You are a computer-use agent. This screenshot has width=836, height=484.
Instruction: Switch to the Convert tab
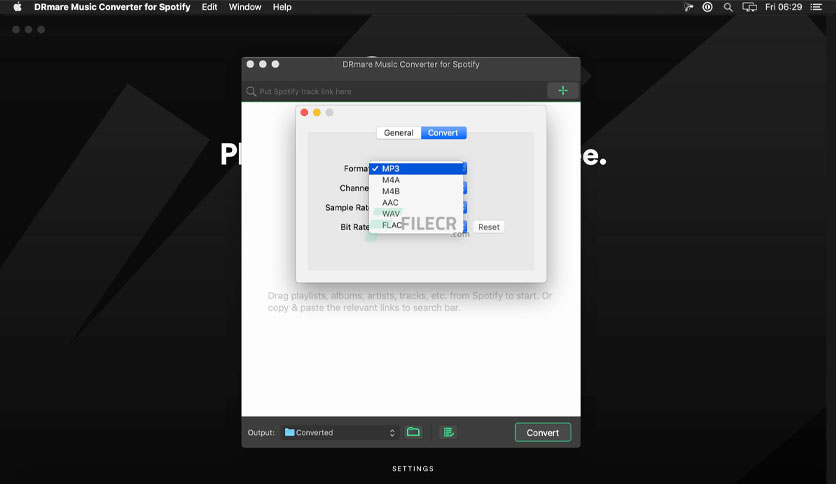click(443, 133)
